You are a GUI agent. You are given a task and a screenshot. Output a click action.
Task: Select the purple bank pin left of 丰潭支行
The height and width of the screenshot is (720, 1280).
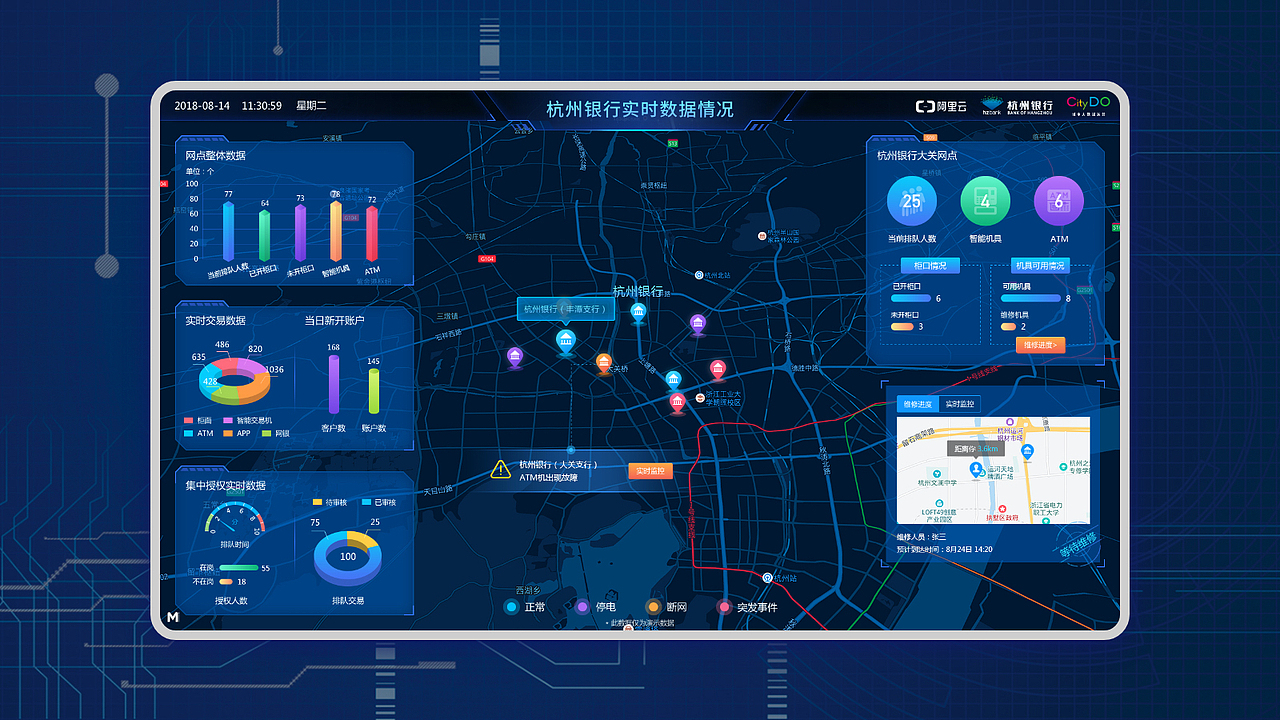[515, 358]
